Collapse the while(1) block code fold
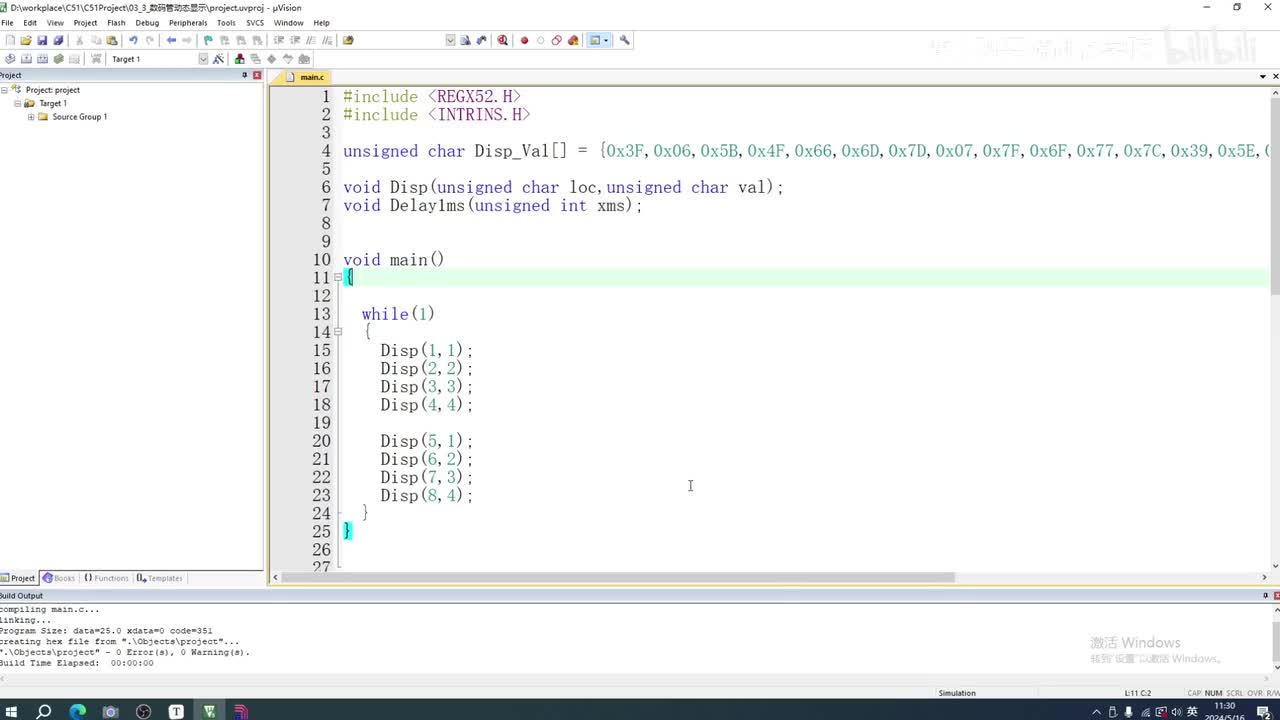Viewport: 1280px width, 720px height. pyautogui.click(x=338, y=332)
